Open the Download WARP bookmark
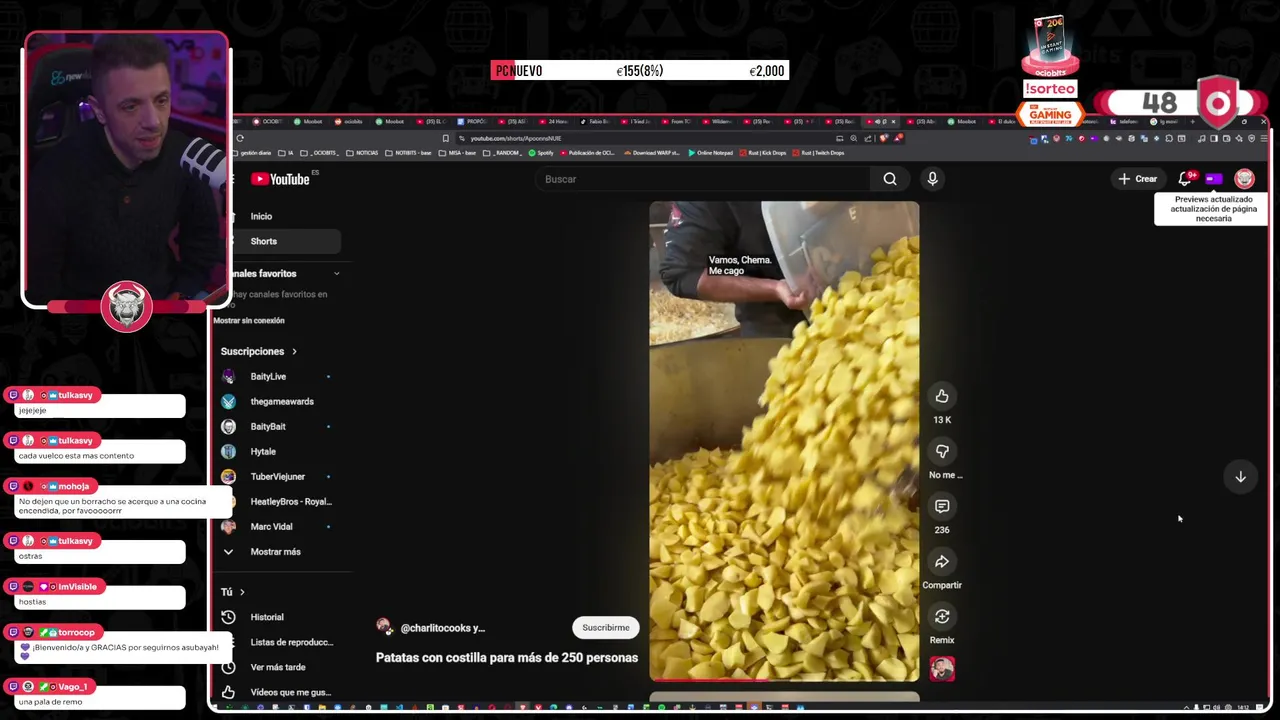Viewport: 1280px width, 720px height. [x=652, y=153]
